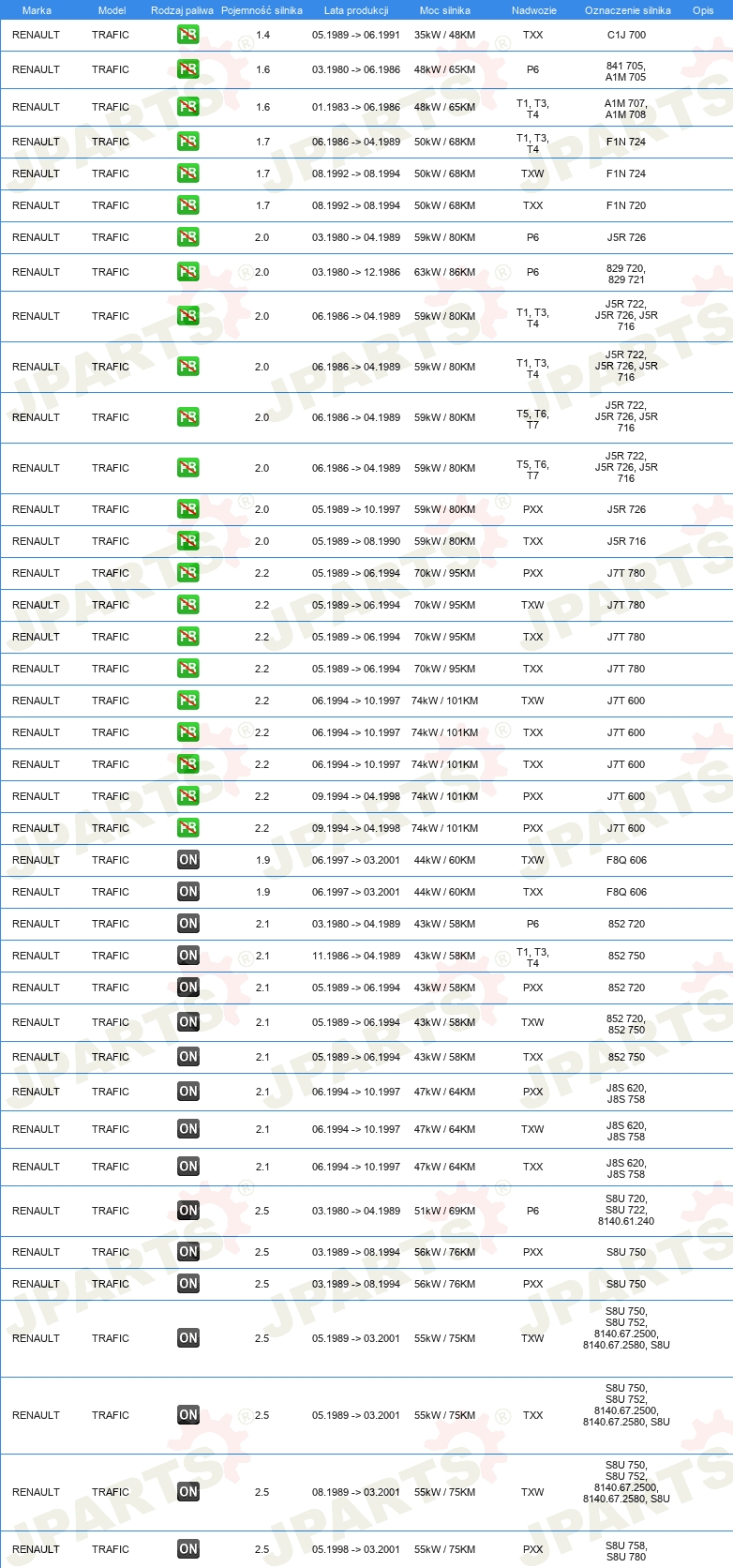Click petrol icon in J7T 780 PXX row

188,573
